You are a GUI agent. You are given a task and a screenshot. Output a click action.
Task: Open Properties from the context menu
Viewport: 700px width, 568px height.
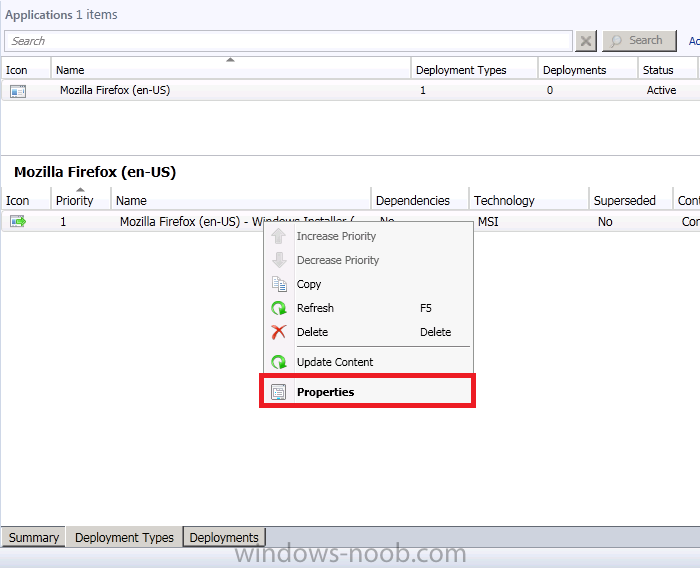click(x=367, y=392)
